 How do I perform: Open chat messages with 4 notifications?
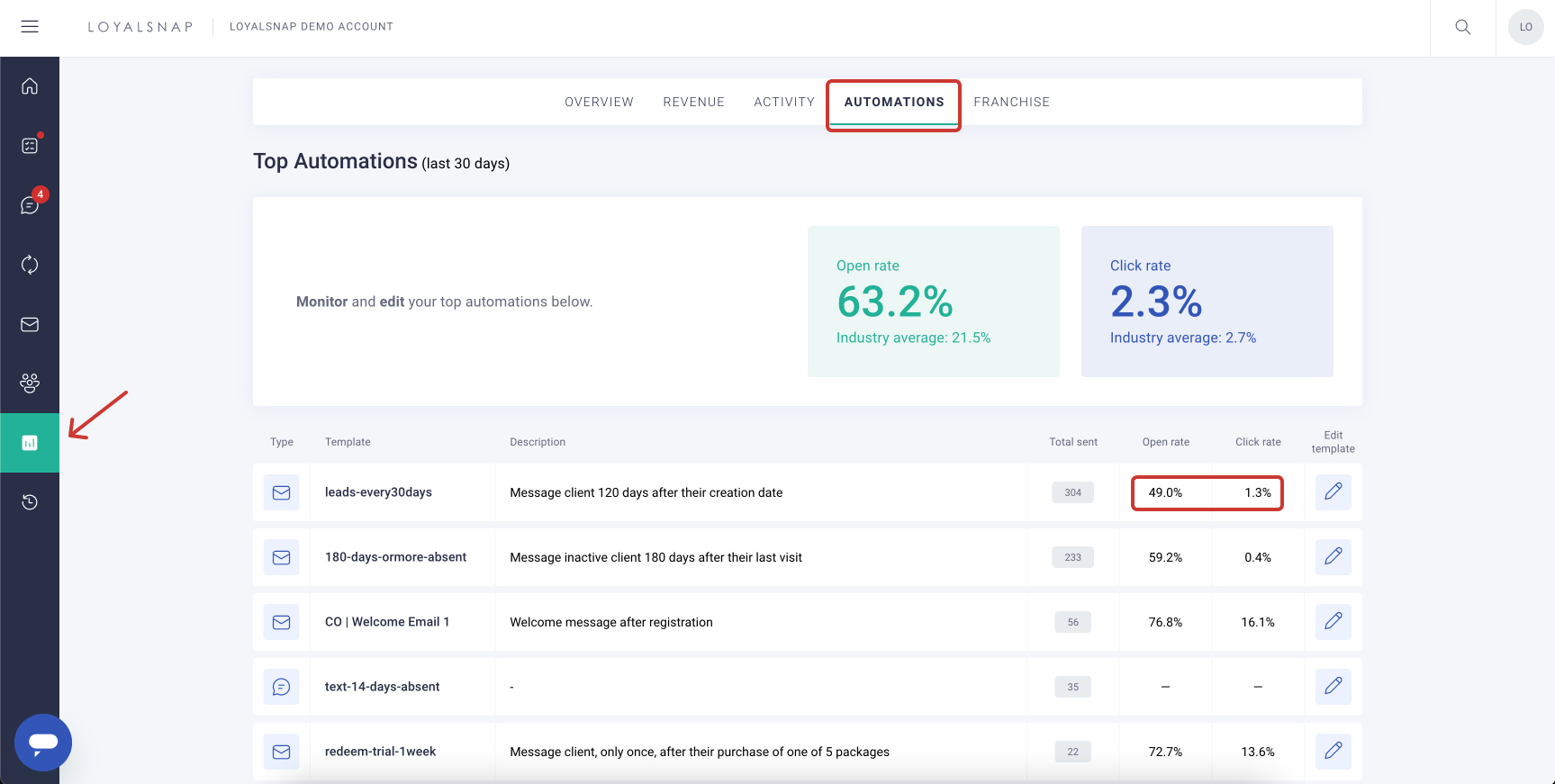click(x=30, y=205)
